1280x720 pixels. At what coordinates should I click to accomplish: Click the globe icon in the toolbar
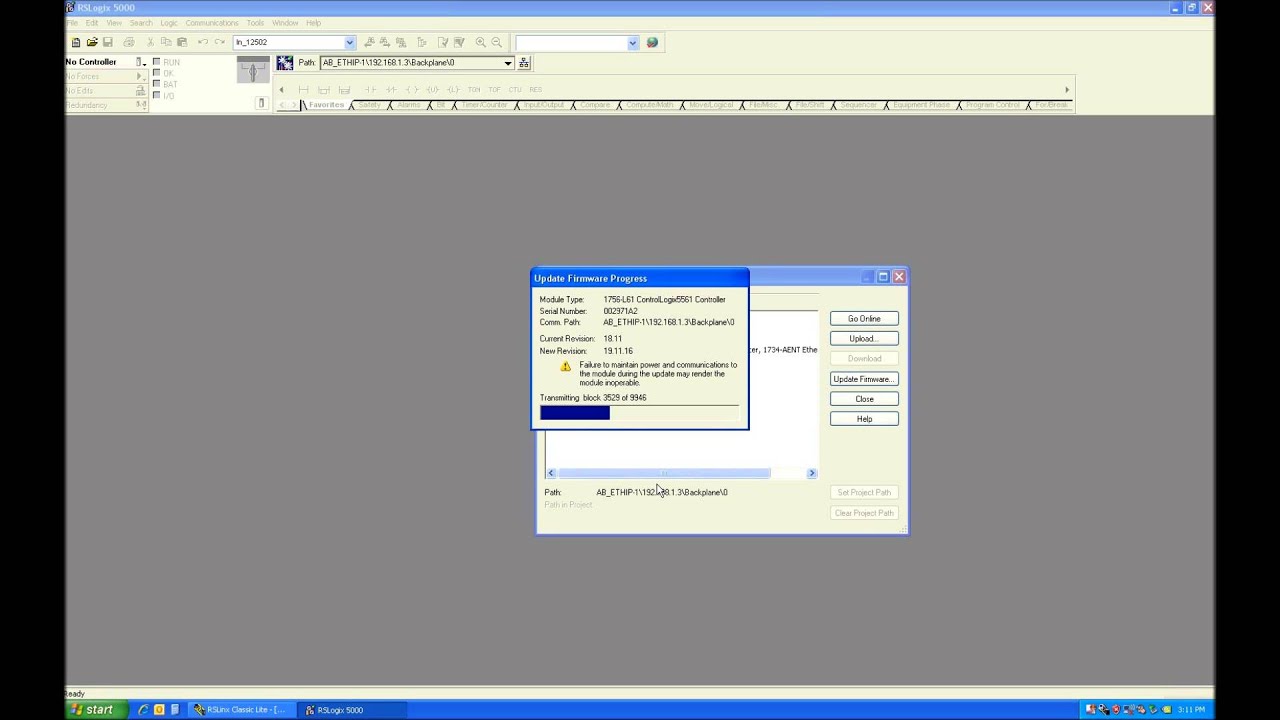(x=652, y=42)
